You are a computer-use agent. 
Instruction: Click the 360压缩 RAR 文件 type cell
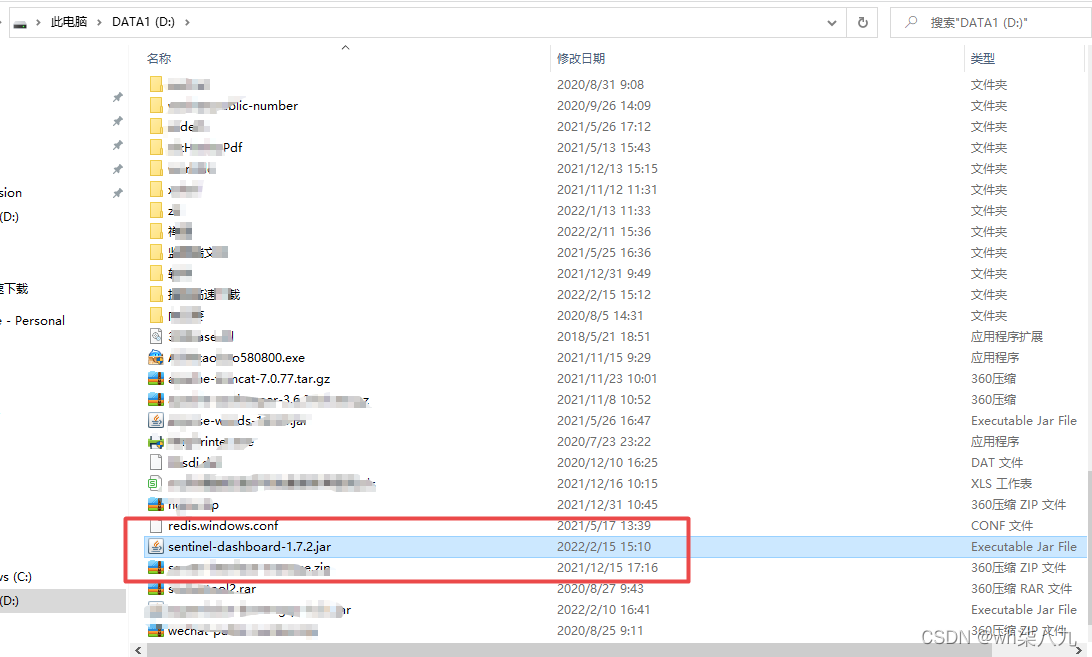pos(1021,589)
